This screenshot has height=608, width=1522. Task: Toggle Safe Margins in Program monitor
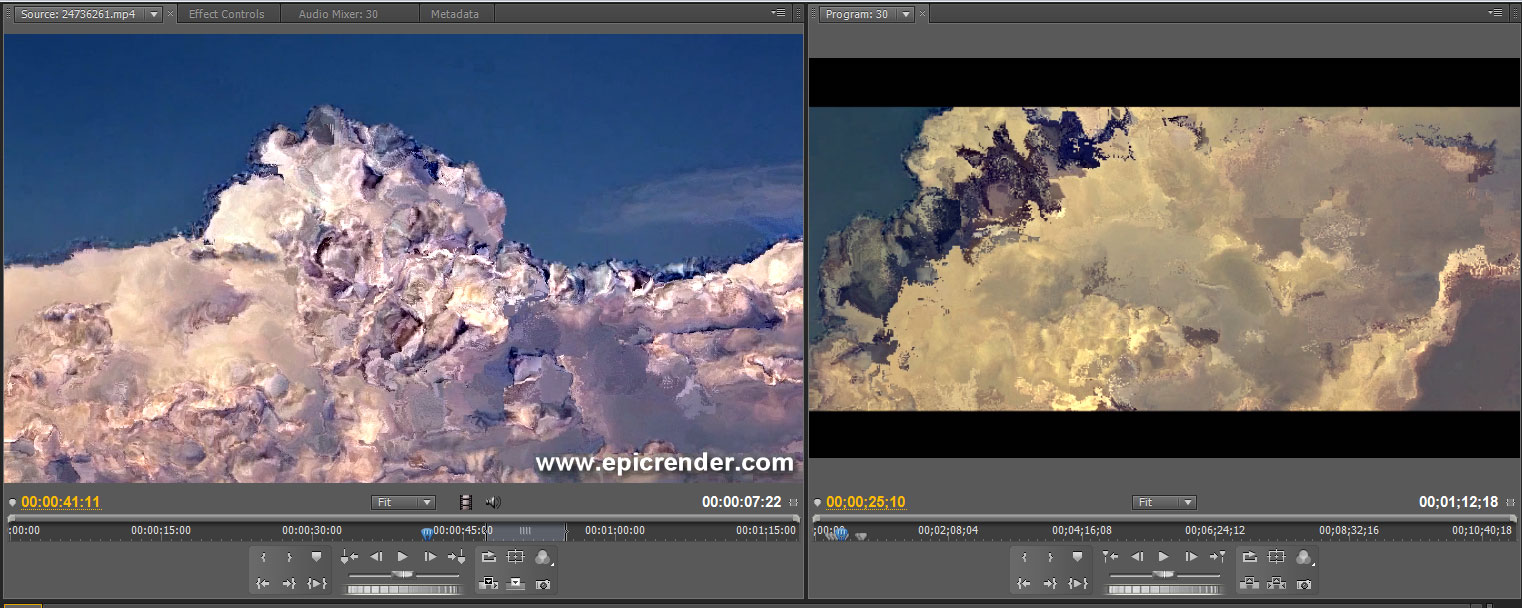point(1277,557)
